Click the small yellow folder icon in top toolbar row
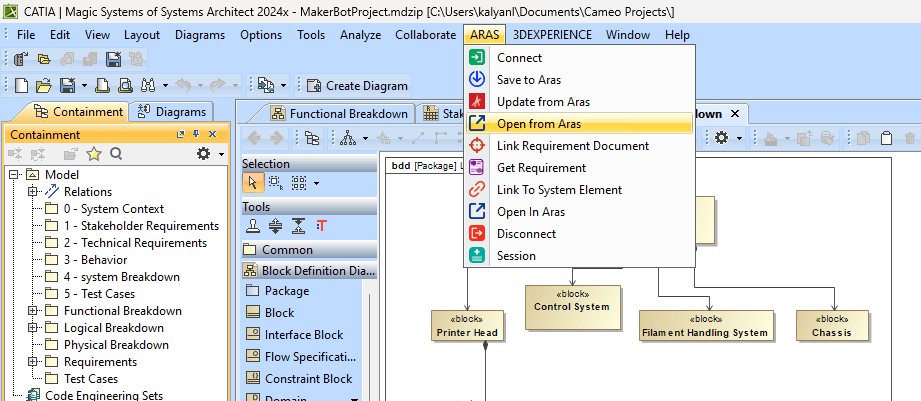This screenshot has height=401, width=921. point(44,59)
